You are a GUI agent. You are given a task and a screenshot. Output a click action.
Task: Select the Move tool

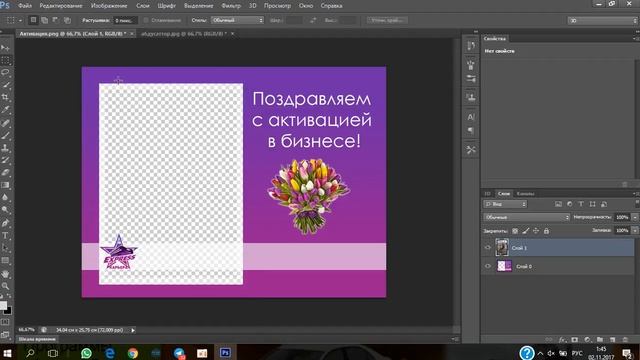pyautogui.click(x=5, y=48)
